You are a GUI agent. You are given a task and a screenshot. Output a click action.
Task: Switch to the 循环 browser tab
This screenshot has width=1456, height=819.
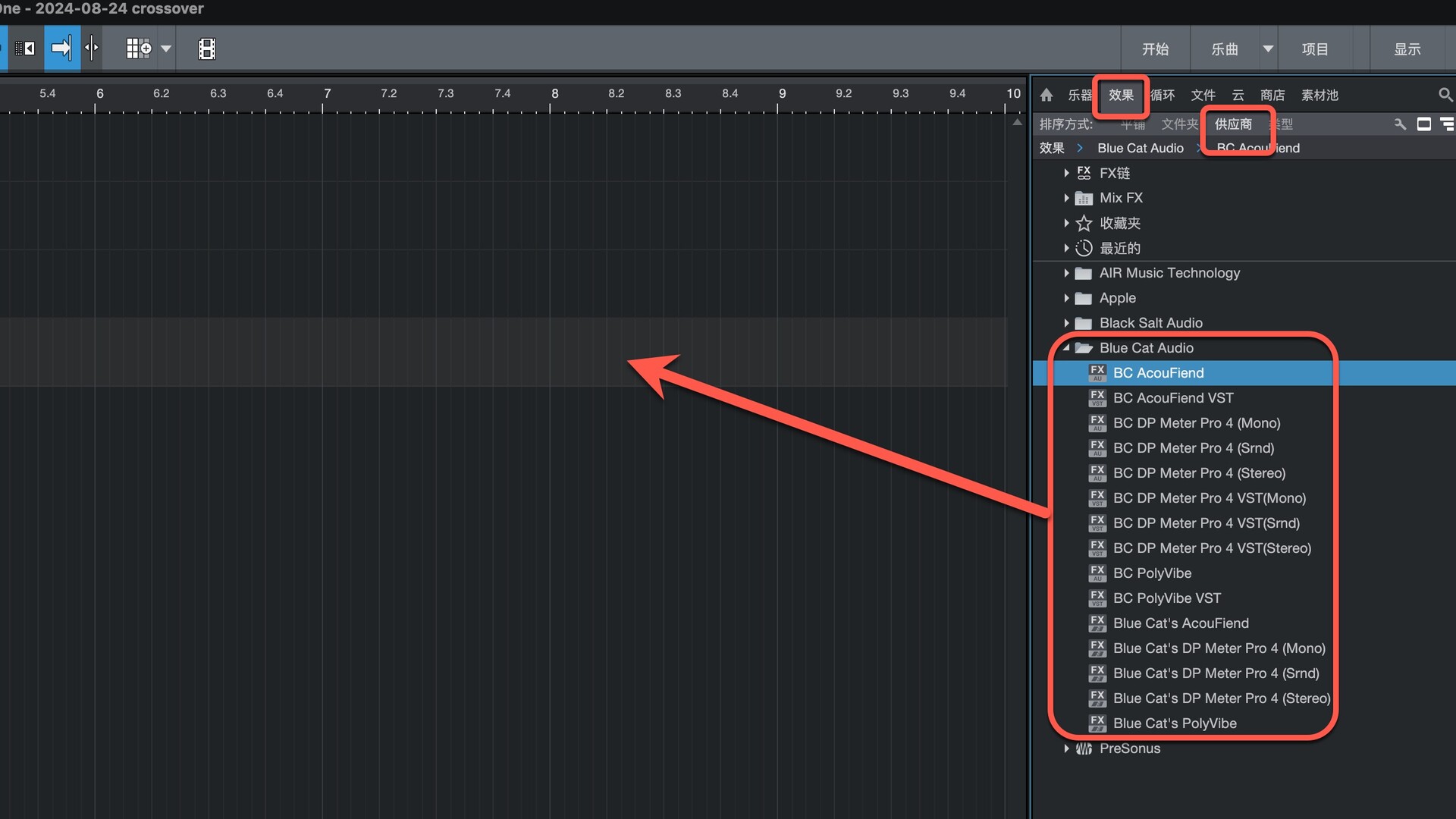(1162, 95)
